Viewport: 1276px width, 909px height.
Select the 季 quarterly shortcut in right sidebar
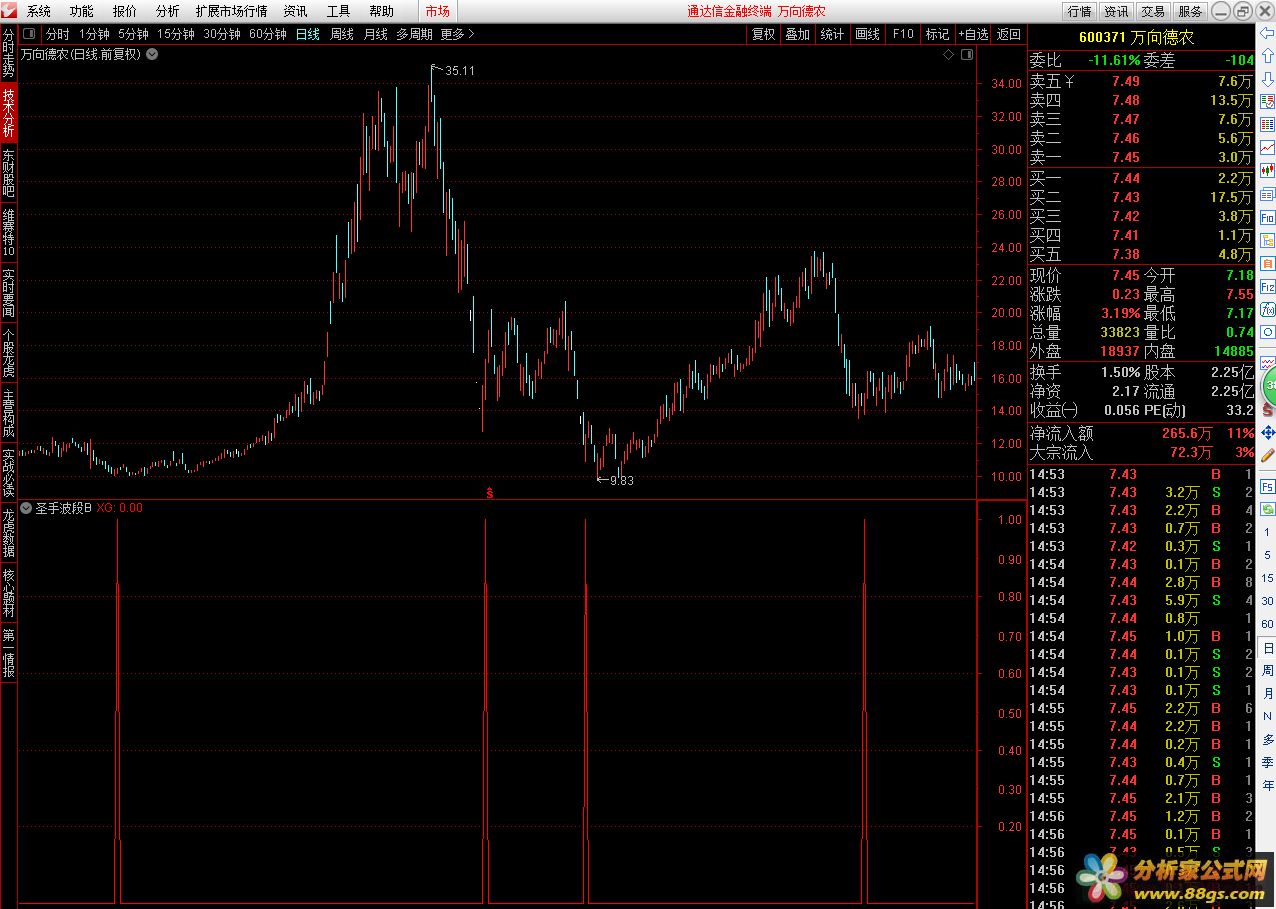point(1267,762)
